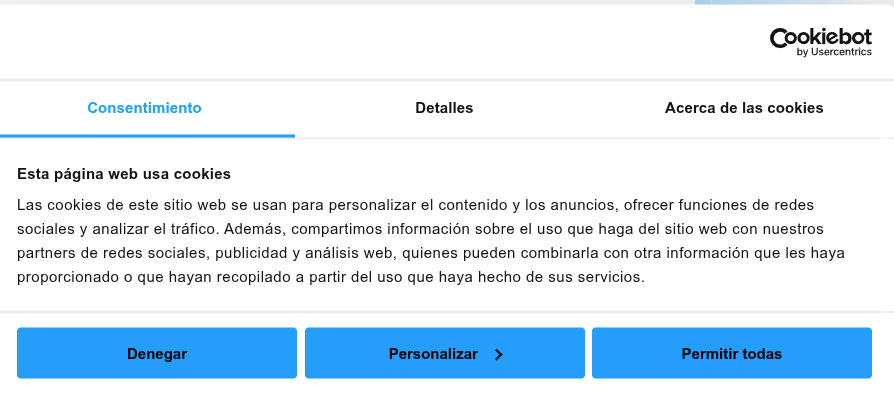Switch to the Detalles tab
Screen dimensions: 894x396
tap(444, 108)
